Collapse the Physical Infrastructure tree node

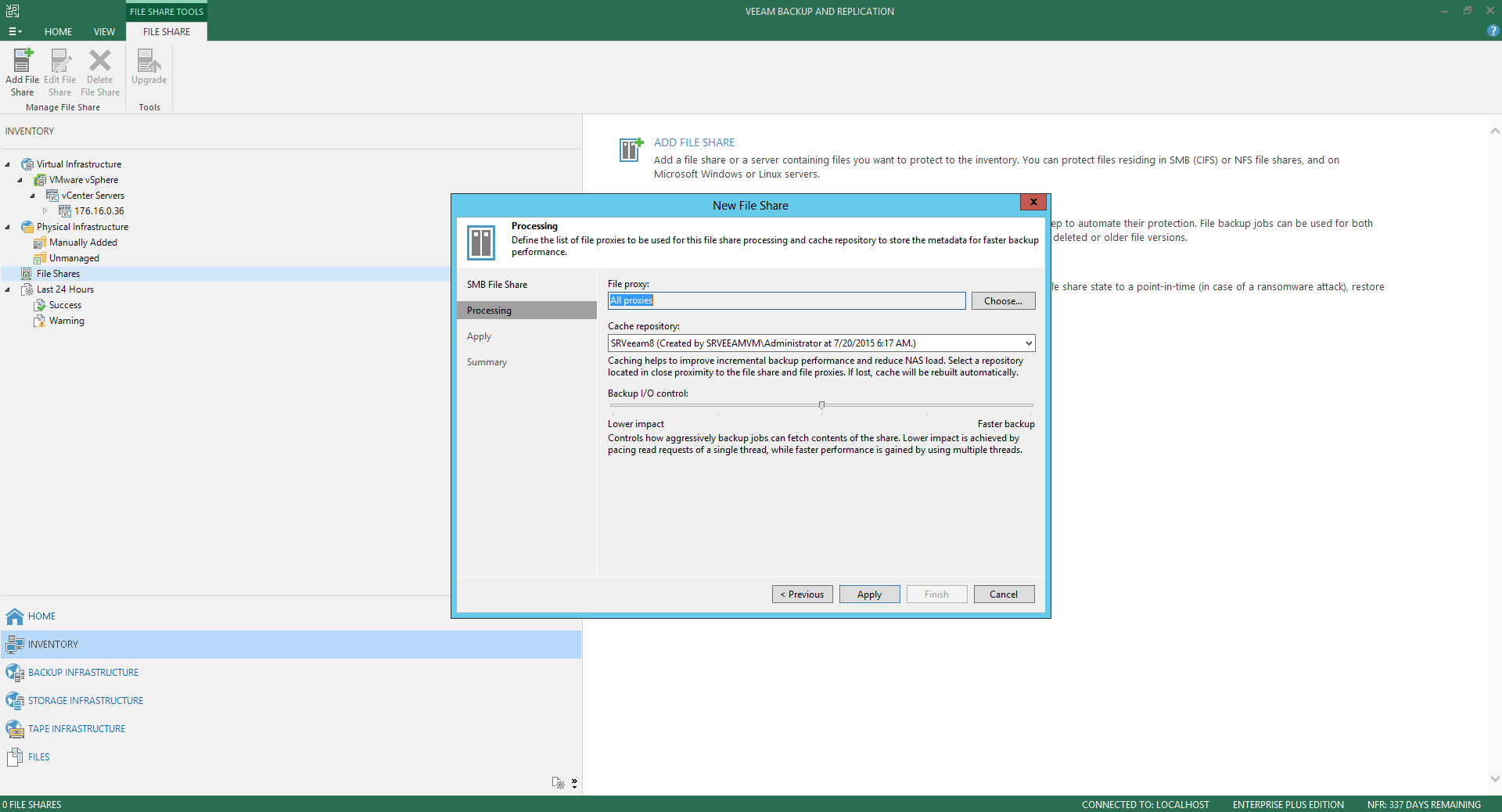tap(8, 227)
